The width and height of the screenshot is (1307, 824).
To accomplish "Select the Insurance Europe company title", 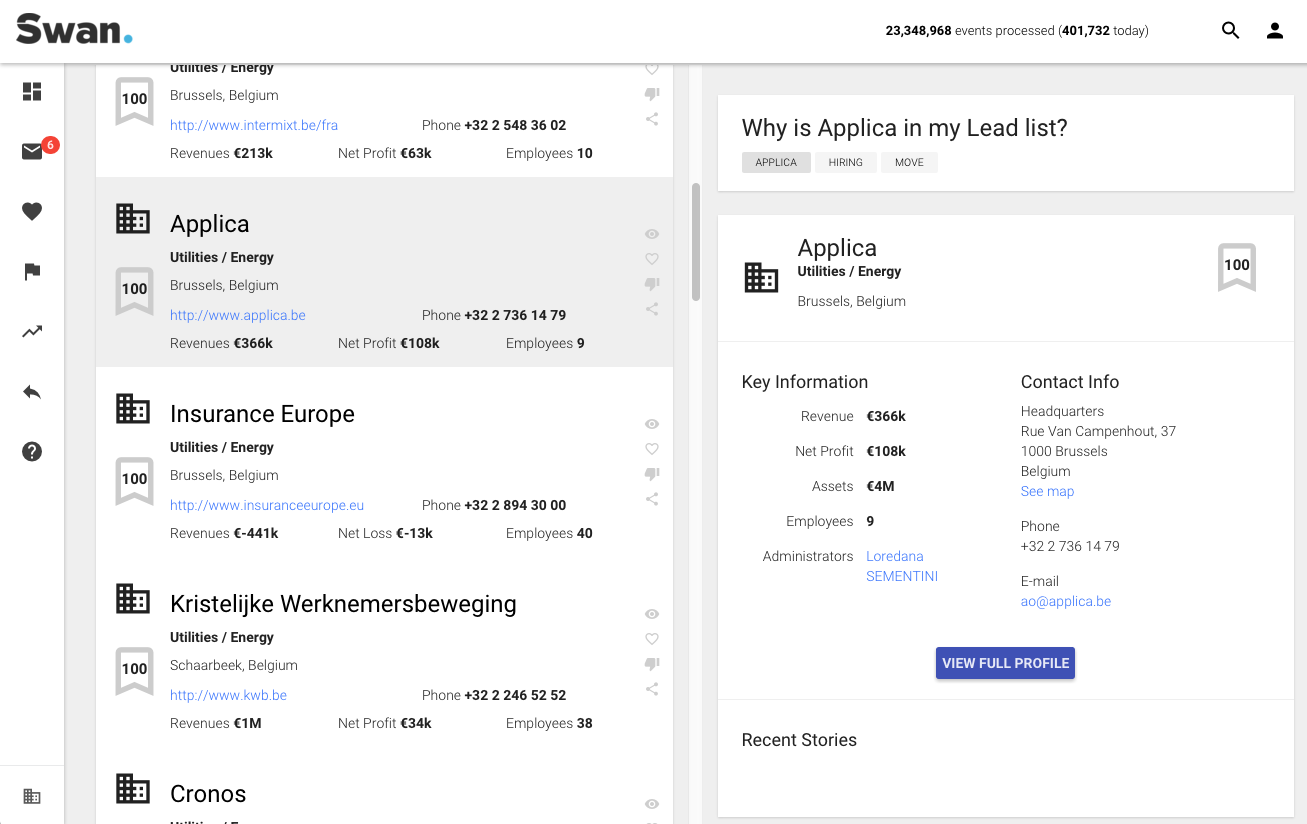I will (x=262, y=414).
